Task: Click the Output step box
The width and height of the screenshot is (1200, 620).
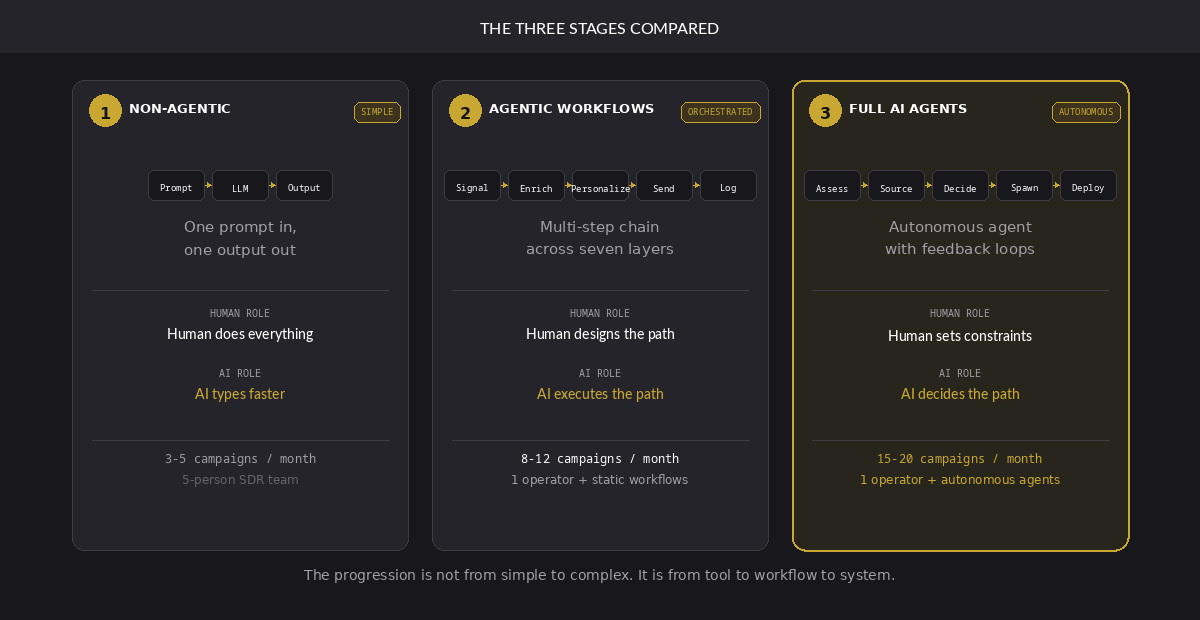Action: [x=304, y=186]
